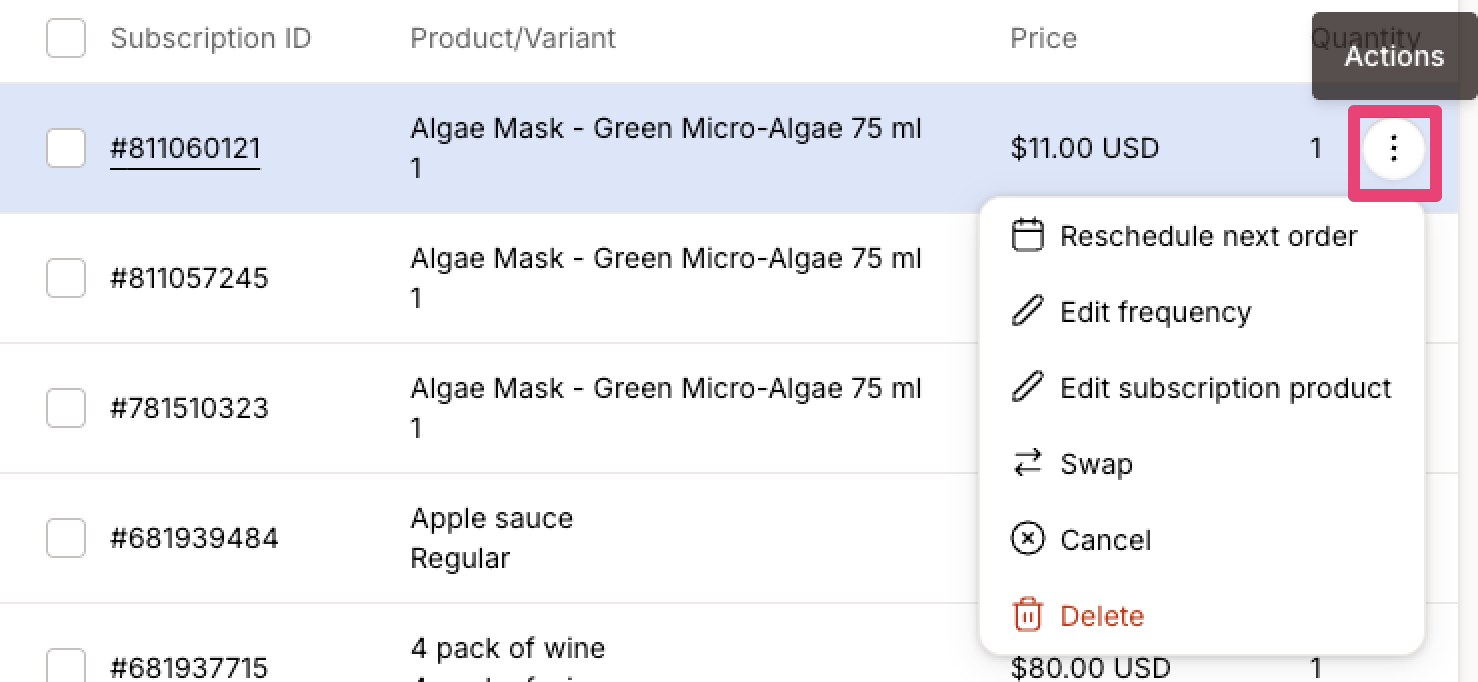Click the calendar icon beside Reschedule next order
1478x682 pixels.
pyautogui.click(x=1028, y=236)
